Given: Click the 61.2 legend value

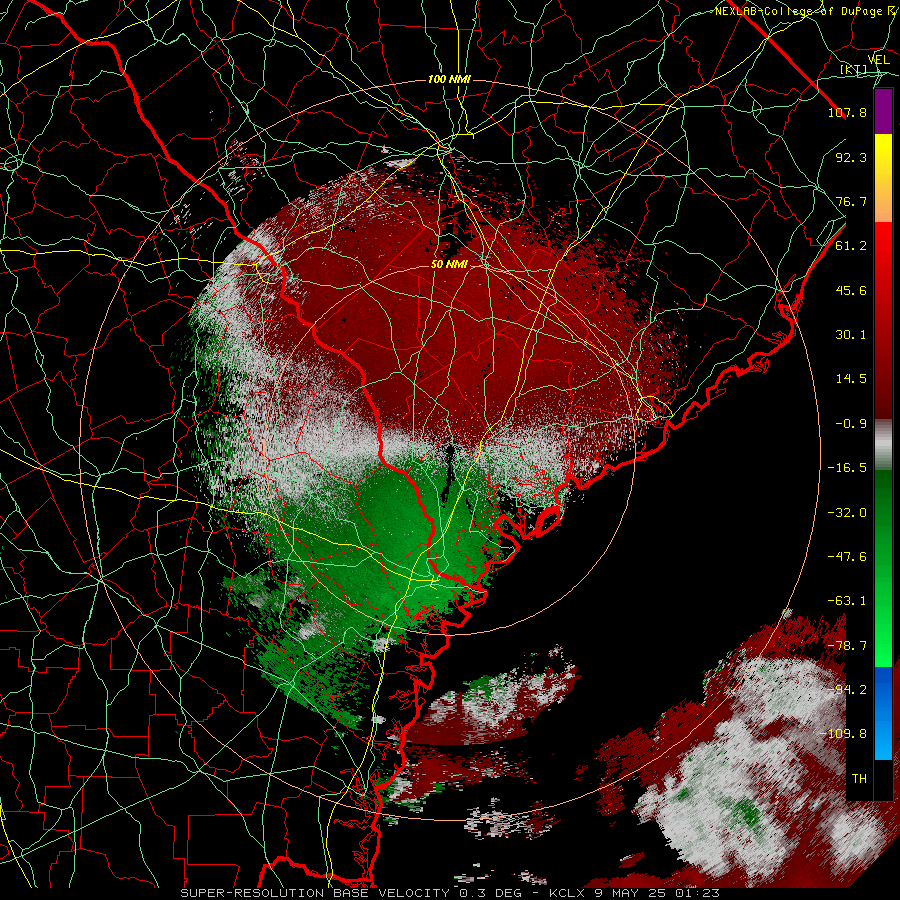Looking at the screenshot, I should click(x=851, y=246).
